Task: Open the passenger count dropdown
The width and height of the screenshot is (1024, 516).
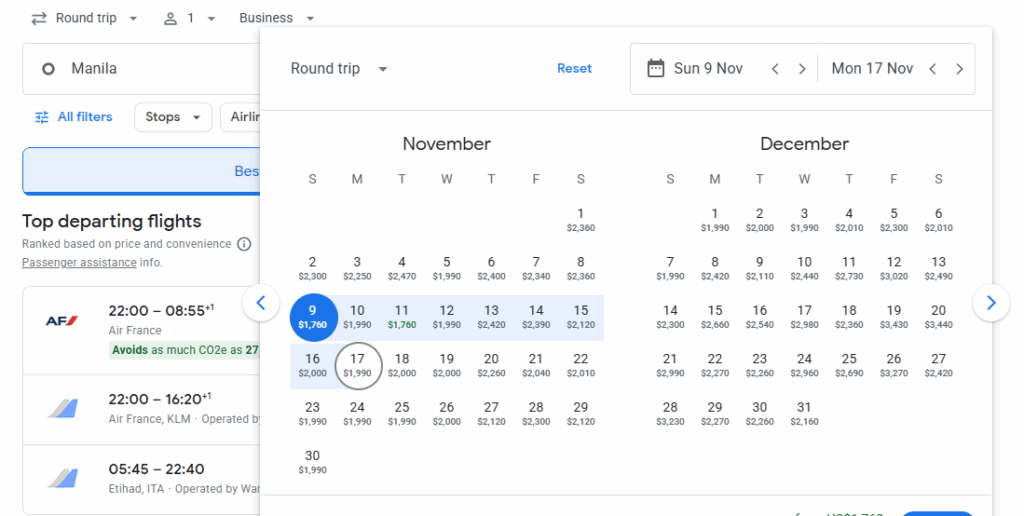Action: point(190,18)
